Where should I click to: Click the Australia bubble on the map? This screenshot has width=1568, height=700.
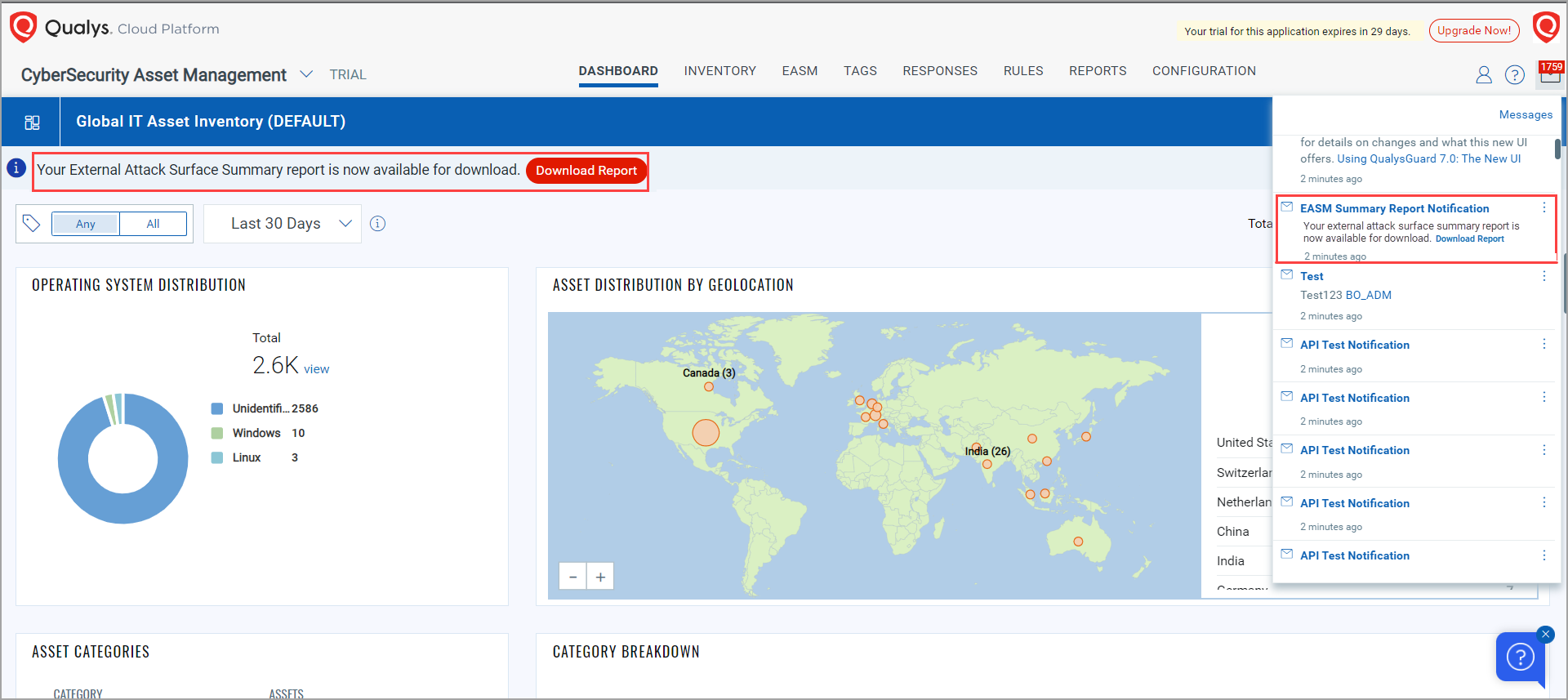click(x=1078, y=542)
